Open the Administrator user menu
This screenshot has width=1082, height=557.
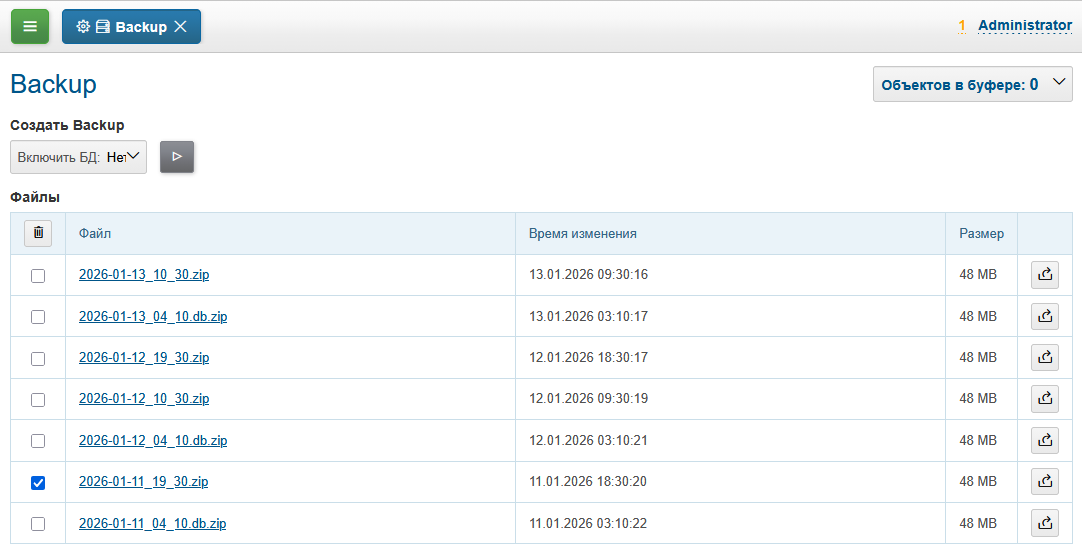[x=1024, y=26]
